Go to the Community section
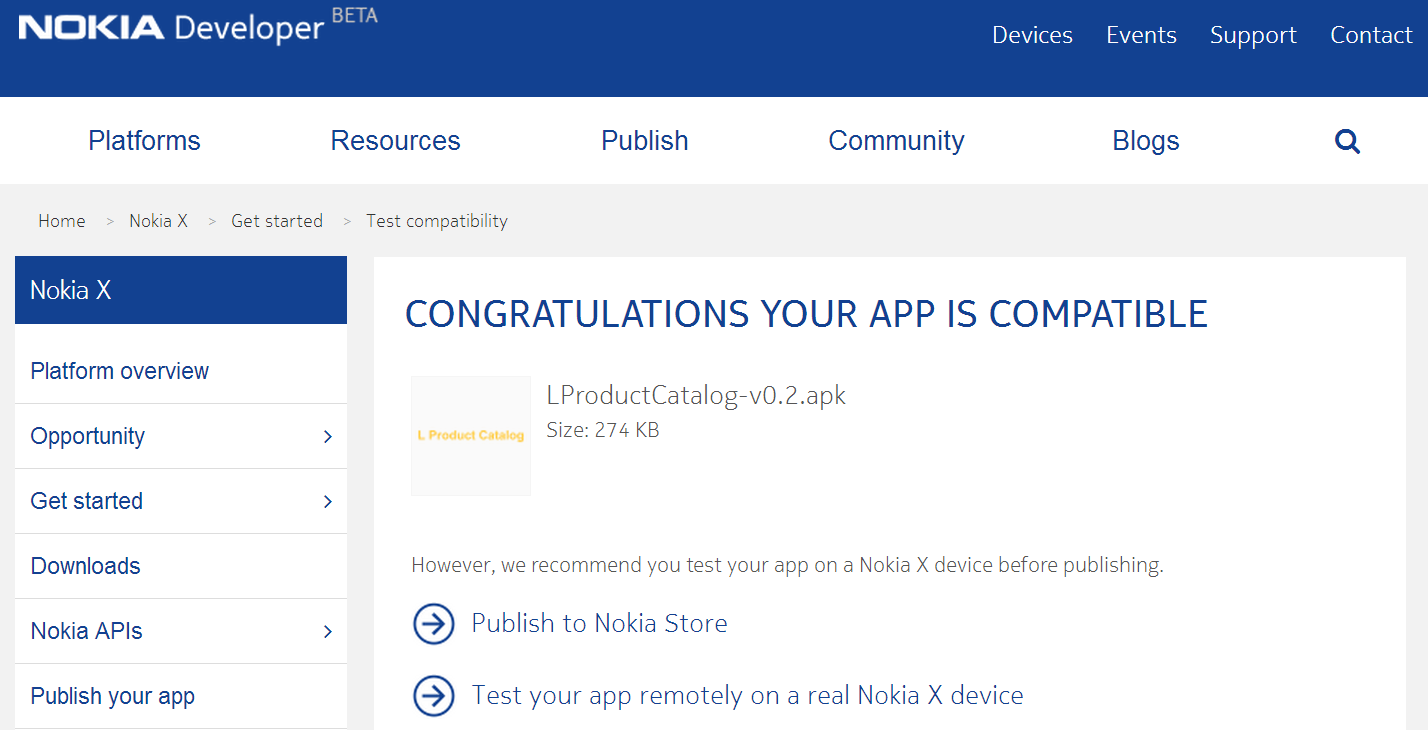The height and width of the screenshot is (730, 1428). [896, 141]
